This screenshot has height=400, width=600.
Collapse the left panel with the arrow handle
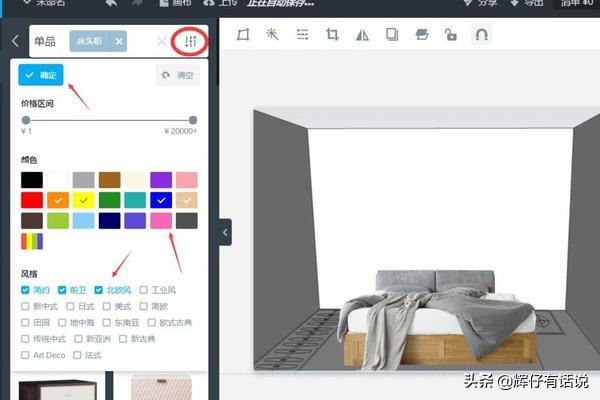[x=225, y=232]
